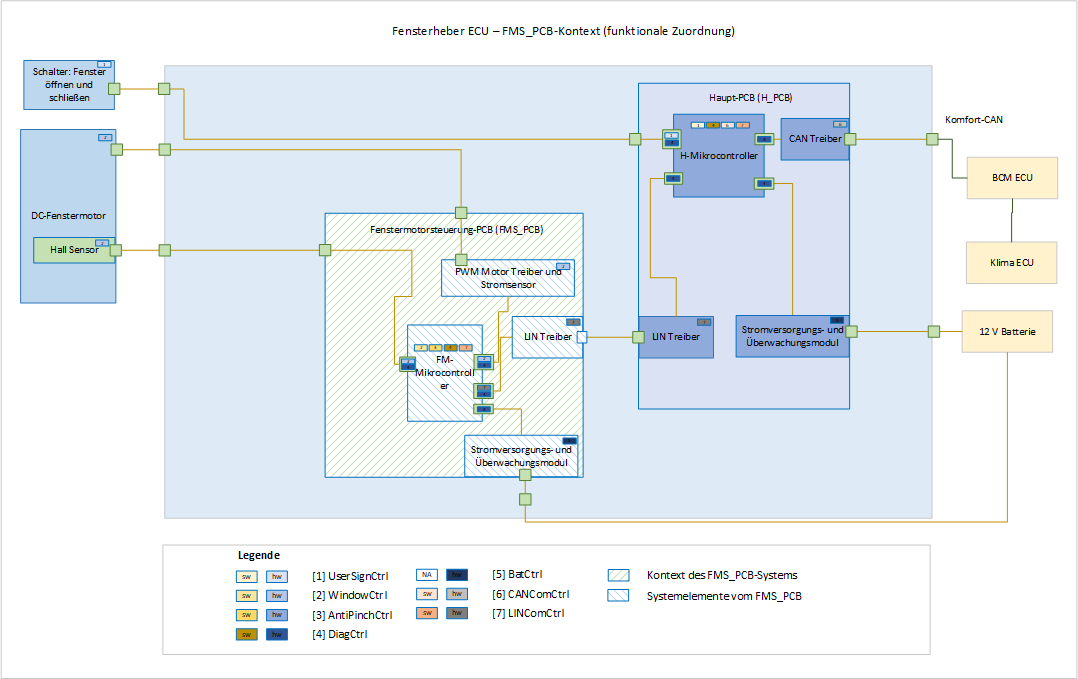Select the H-Mikrocontroller block
Image resolution: width=1078 pixels, height=679 pixels.
(x=719, y=156)
